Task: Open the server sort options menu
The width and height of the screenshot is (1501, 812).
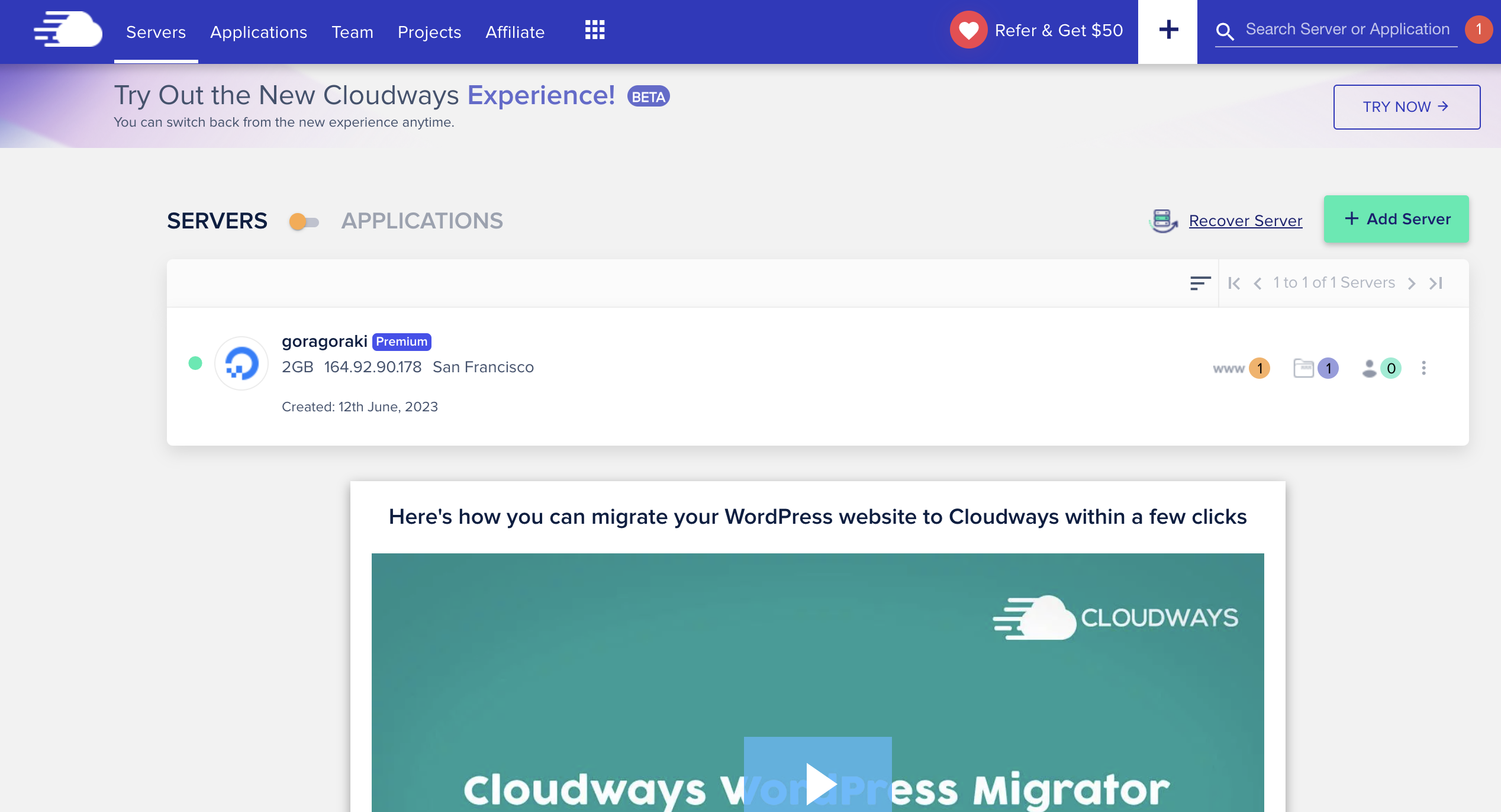Action: tap(1200, 283)
